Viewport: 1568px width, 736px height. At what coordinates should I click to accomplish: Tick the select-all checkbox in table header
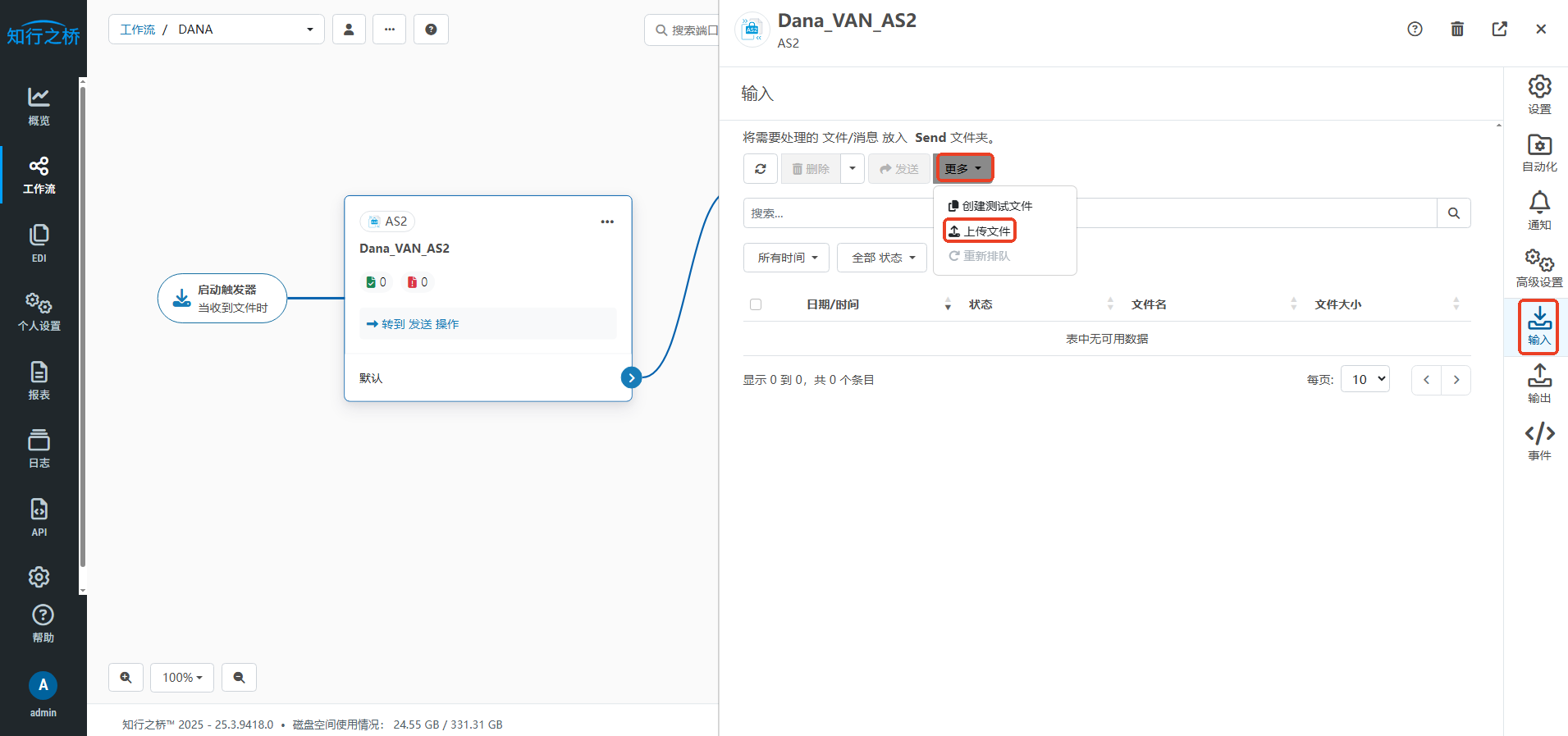click(x=756, y=304)
